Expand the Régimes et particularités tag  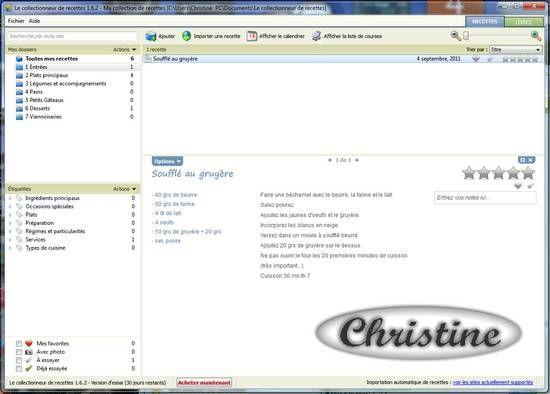(x=10, y=232)
